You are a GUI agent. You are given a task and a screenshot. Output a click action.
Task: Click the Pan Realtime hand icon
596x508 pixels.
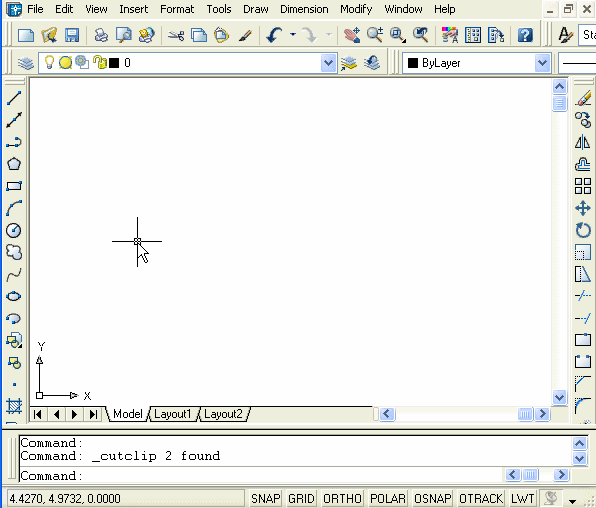tap(352, 35)
